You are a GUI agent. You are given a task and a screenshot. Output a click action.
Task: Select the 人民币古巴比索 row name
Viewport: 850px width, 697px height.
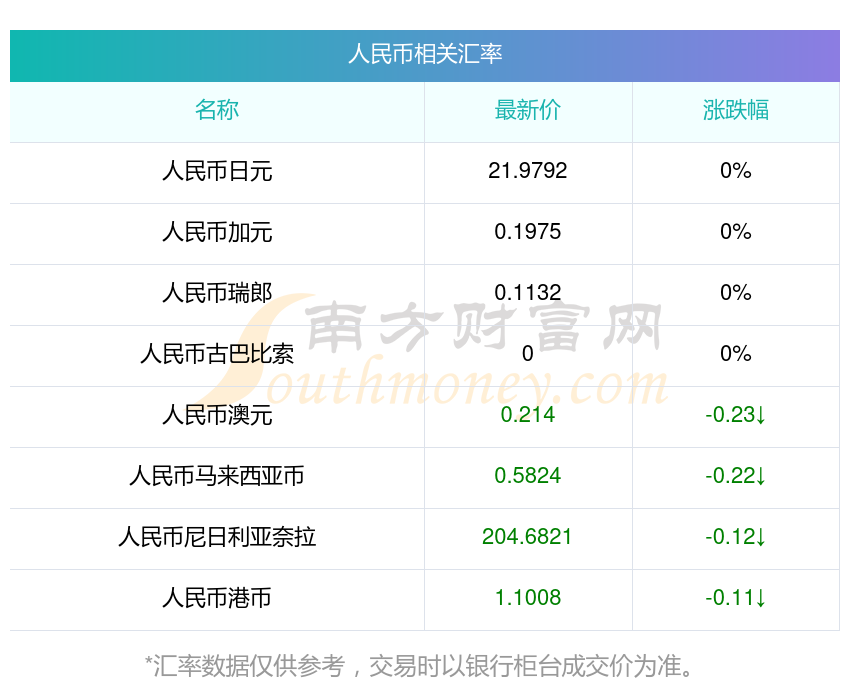click(217, 354)
